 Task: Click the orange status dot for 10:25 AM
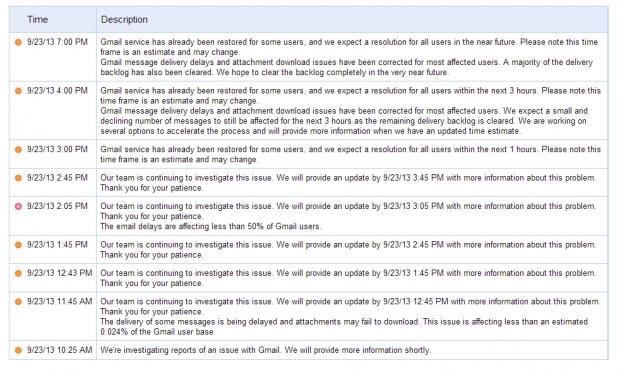[x=18, y=350]
